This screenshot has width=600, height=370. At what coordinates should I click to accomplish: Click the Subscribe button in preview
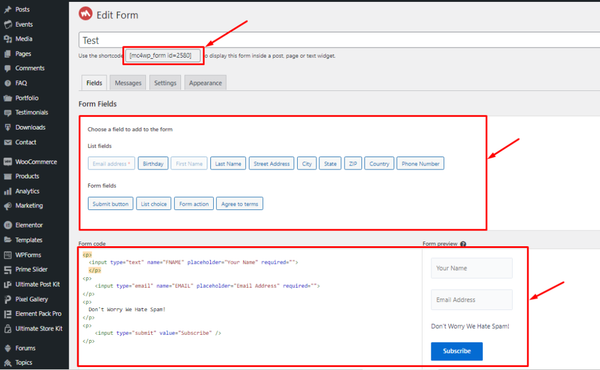click(x=457, y=351)
